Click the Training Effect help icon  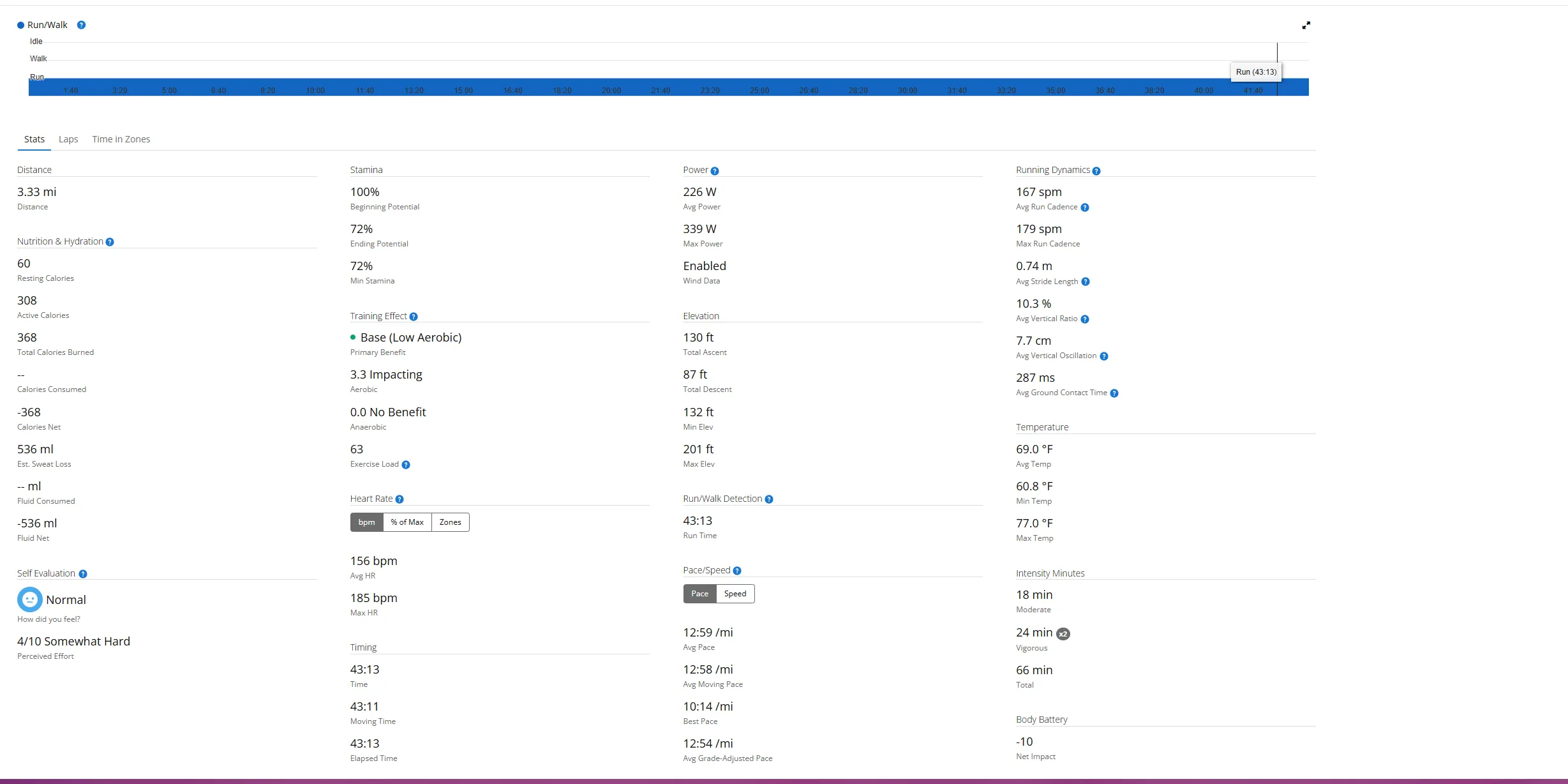(x=414, y=317)
